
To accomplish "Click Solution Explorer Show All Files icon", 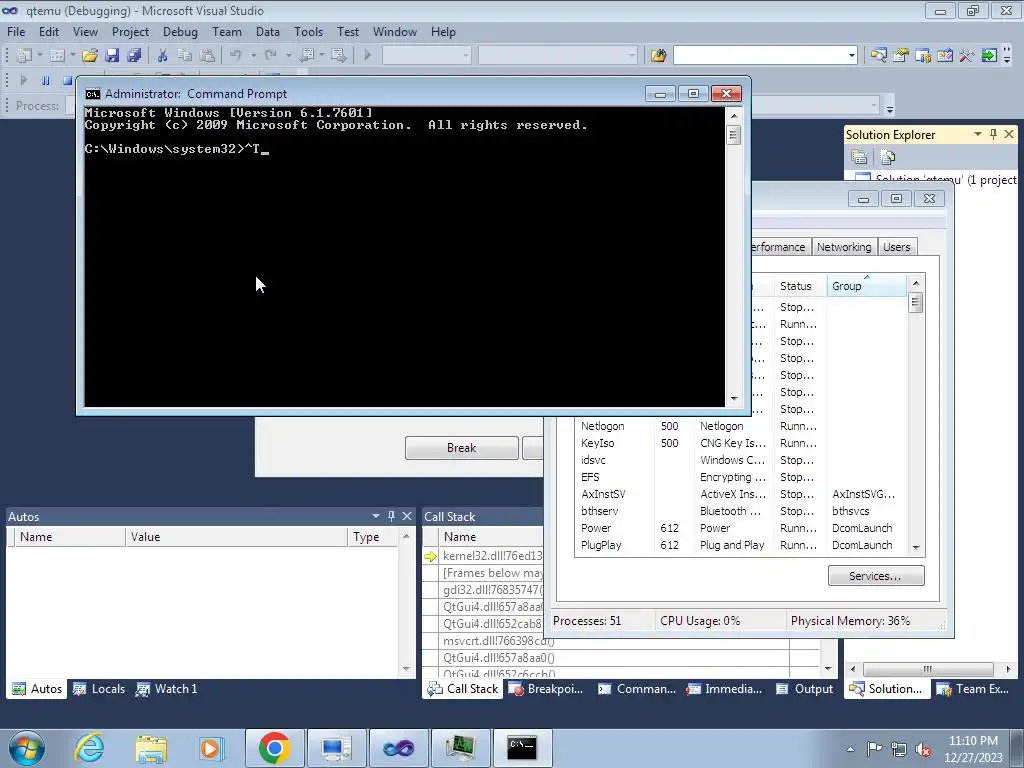I will 887,157.
